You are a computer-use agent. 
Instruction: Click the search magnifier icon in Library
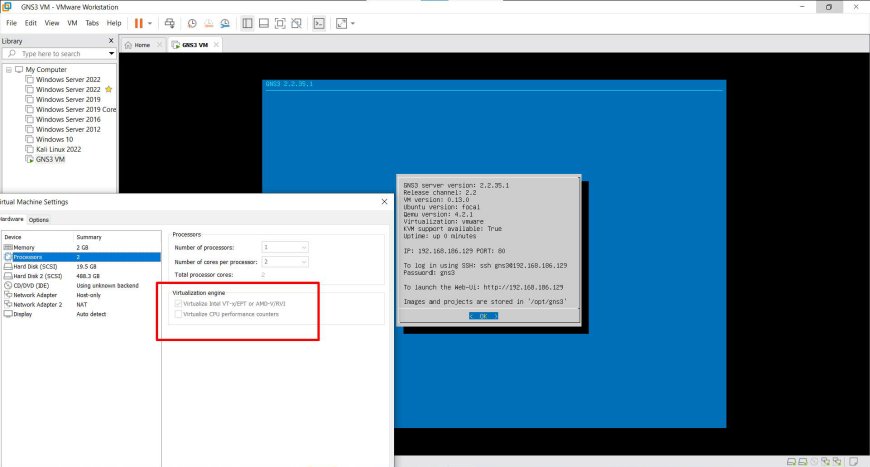click(x=12, y=53)
